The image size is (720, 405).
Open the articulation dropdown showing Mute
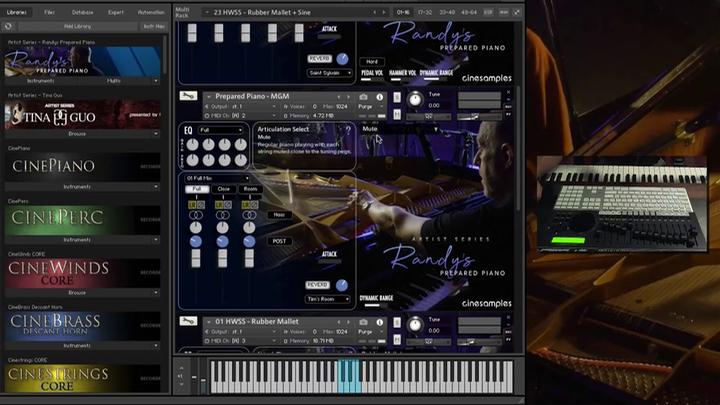pos(399,129)
